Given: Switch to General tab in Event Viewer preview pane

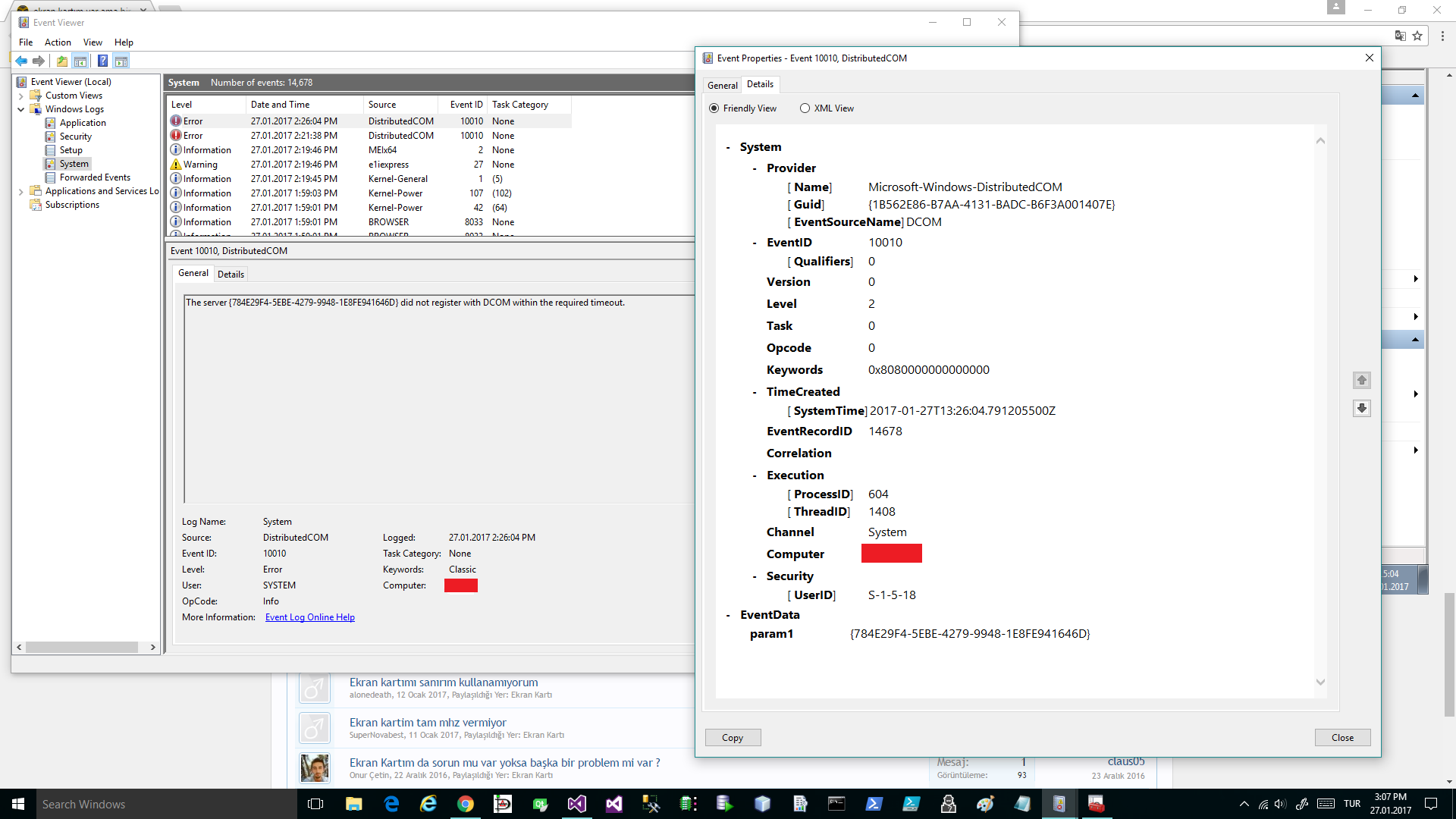Looking at the screenshot, I should click(x=193, y=273).
